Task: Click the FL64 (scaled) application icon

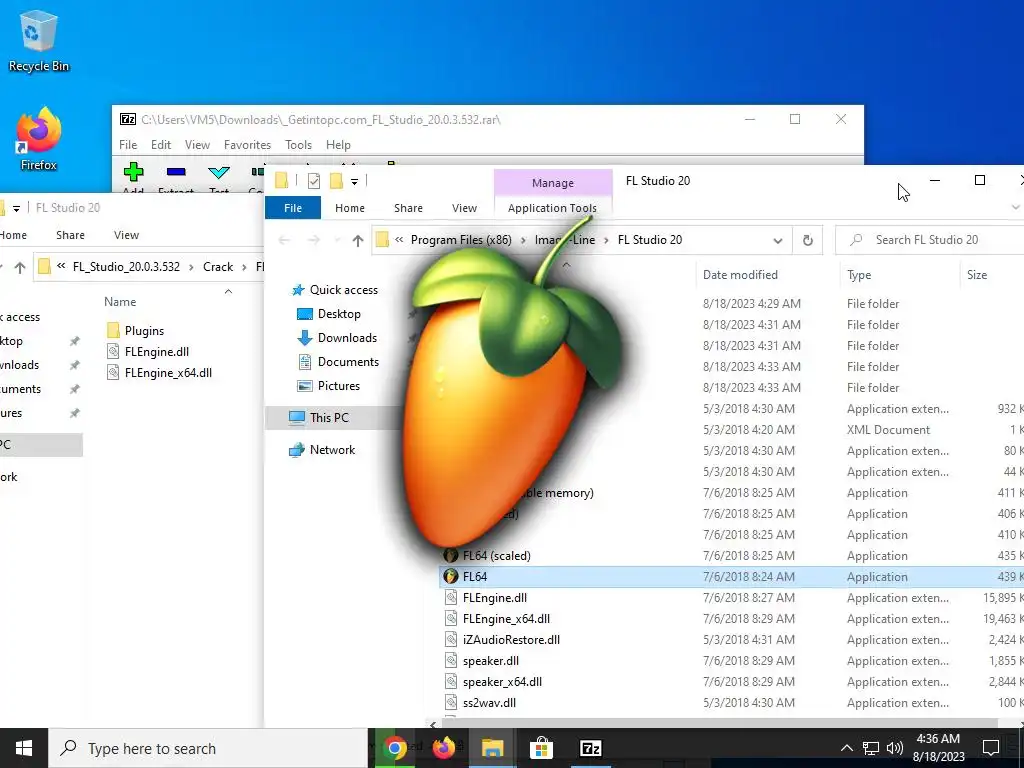Action: [451, 556]
